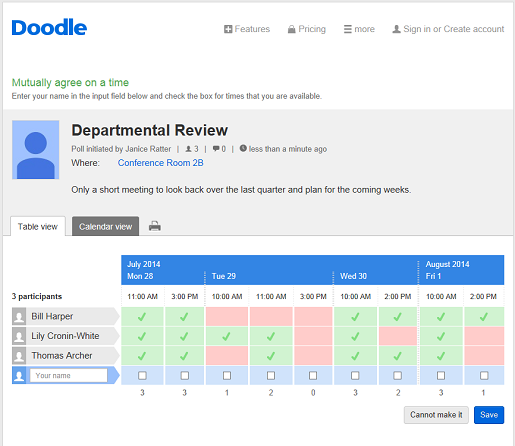Click the Cannot make it button
Screen dimensions: 515x446
click(436, 415)
